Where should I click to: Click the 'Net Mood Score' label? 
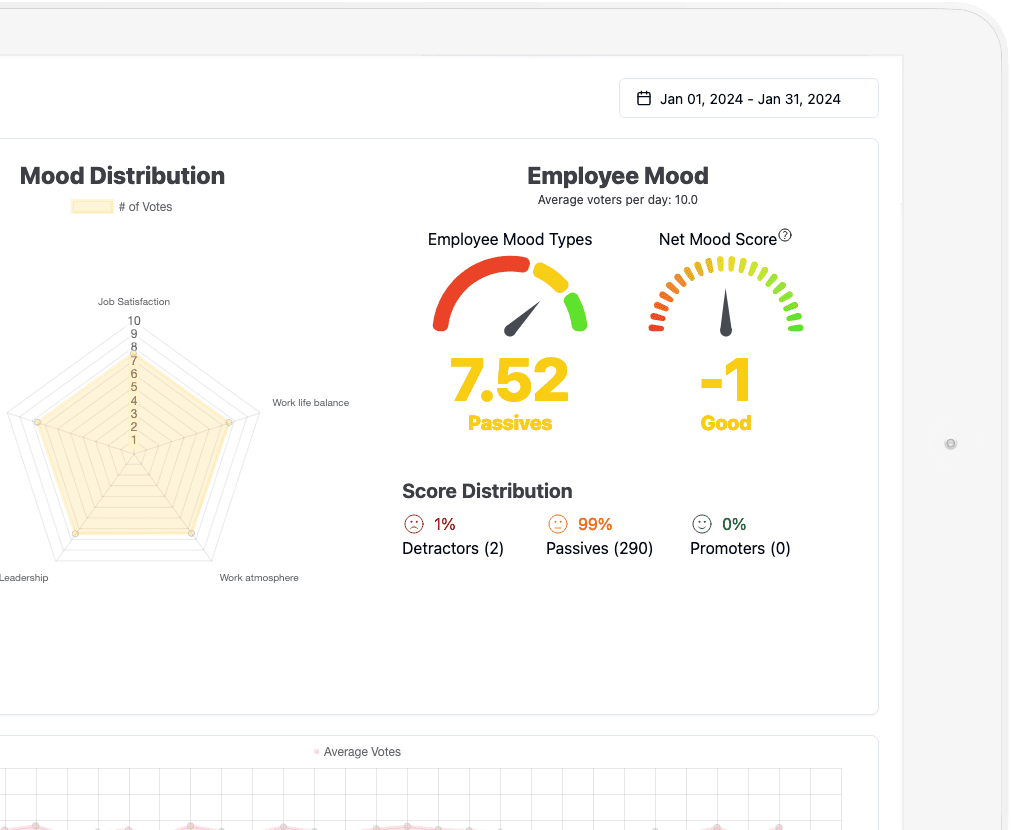718,239
